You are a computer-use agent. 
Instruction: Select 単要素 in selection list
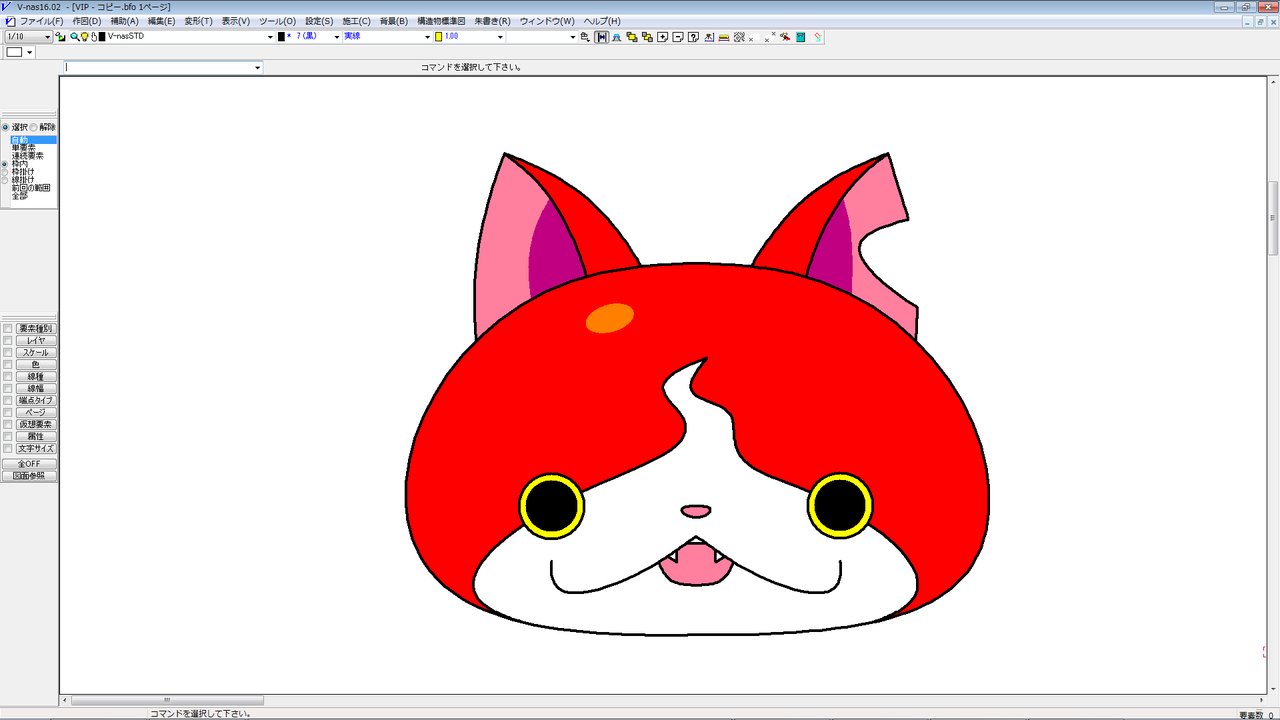(x=24, y=147)
